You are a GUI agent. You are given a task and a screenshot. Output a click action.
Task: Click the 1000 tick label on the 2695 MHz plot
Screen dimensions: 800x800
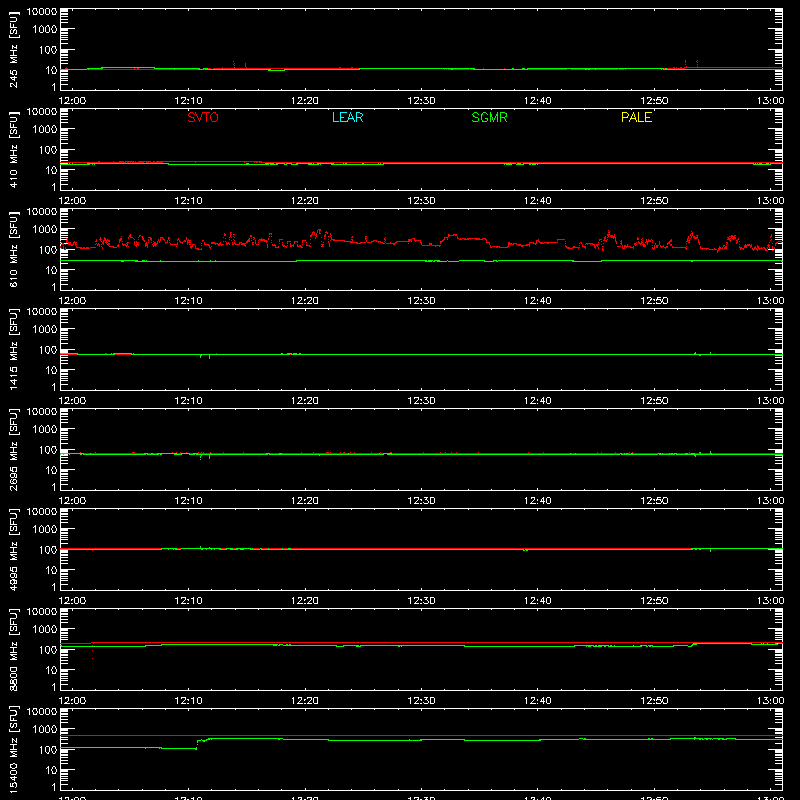click(45, 430)
